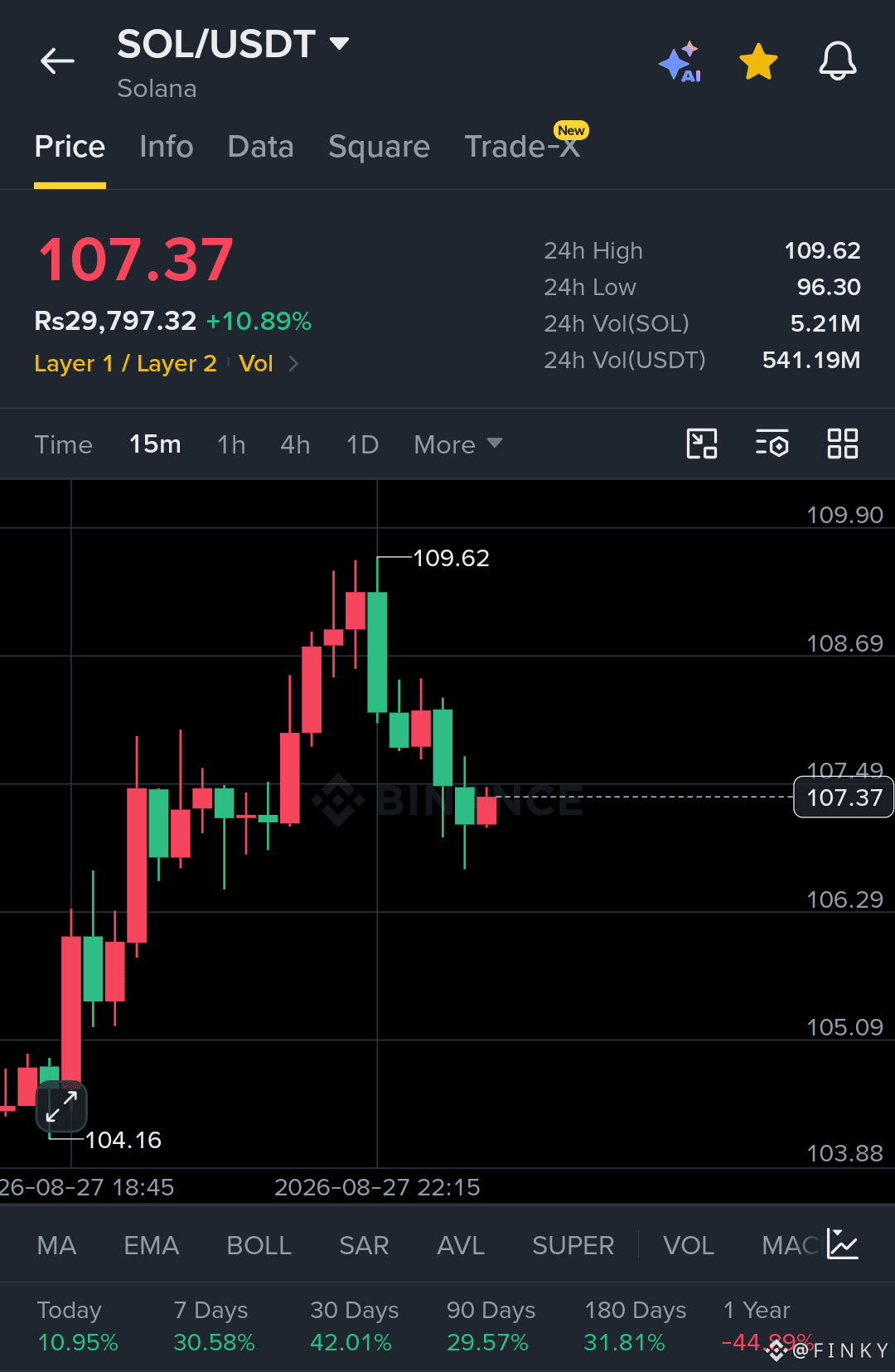This screenshot has width=895, height=1372.
Task: Click the +10.89% change text
Action: click(259, 321)
